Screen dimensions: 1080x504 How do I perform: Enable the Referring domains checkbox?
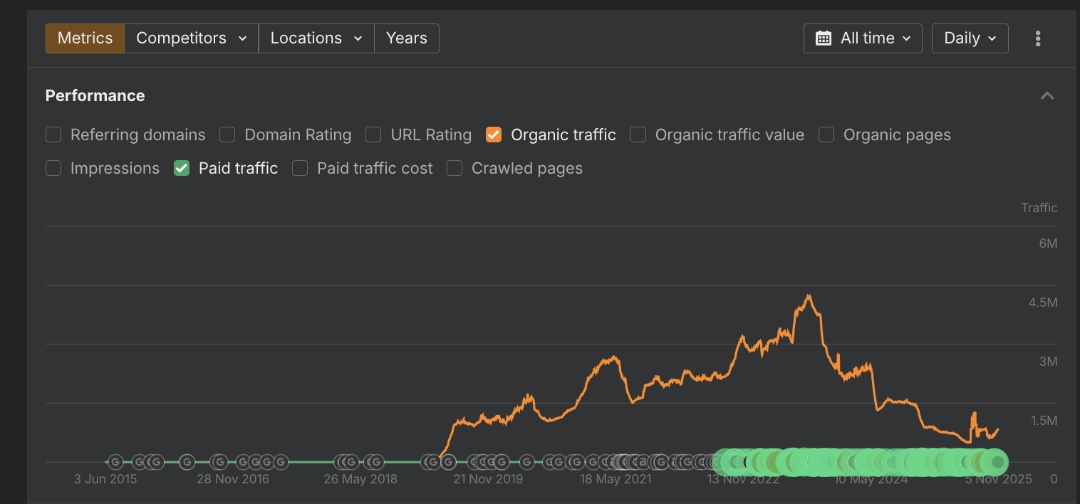click(54, 135)
